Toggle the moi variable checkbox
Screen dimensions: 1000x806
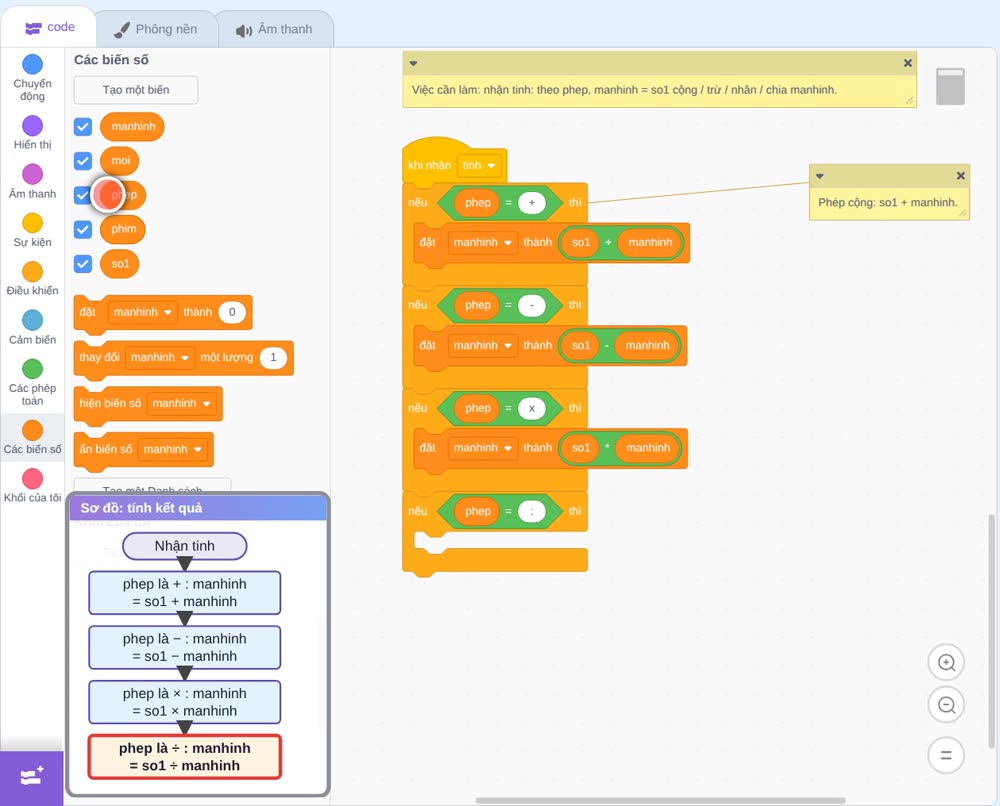[83, 161]
